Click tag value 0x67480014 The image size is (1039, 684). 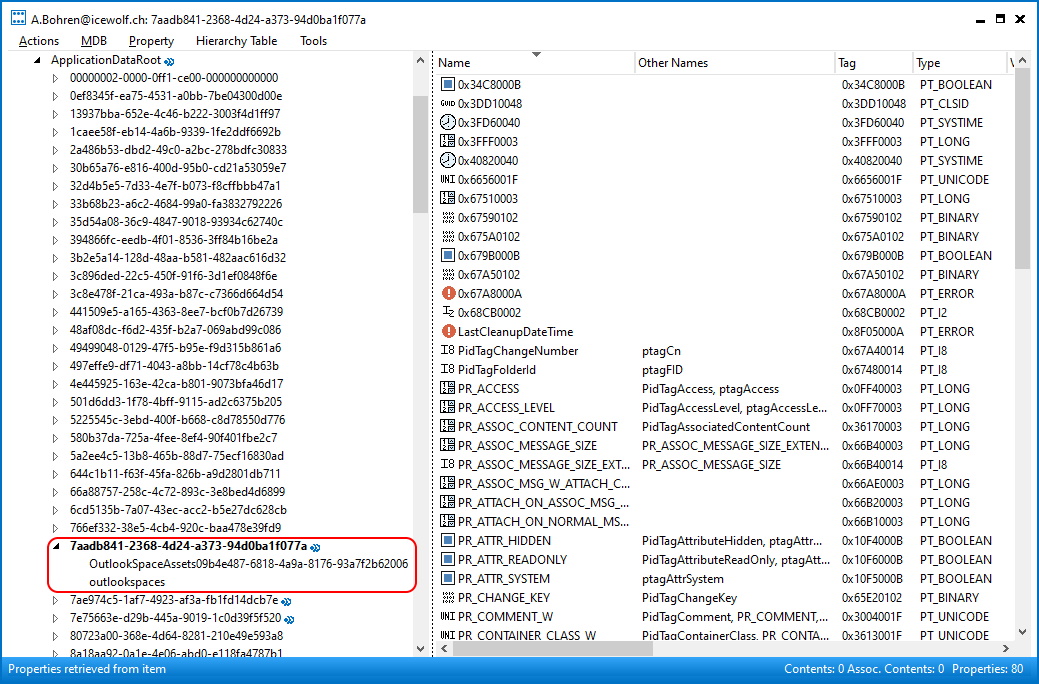[872, 369]
